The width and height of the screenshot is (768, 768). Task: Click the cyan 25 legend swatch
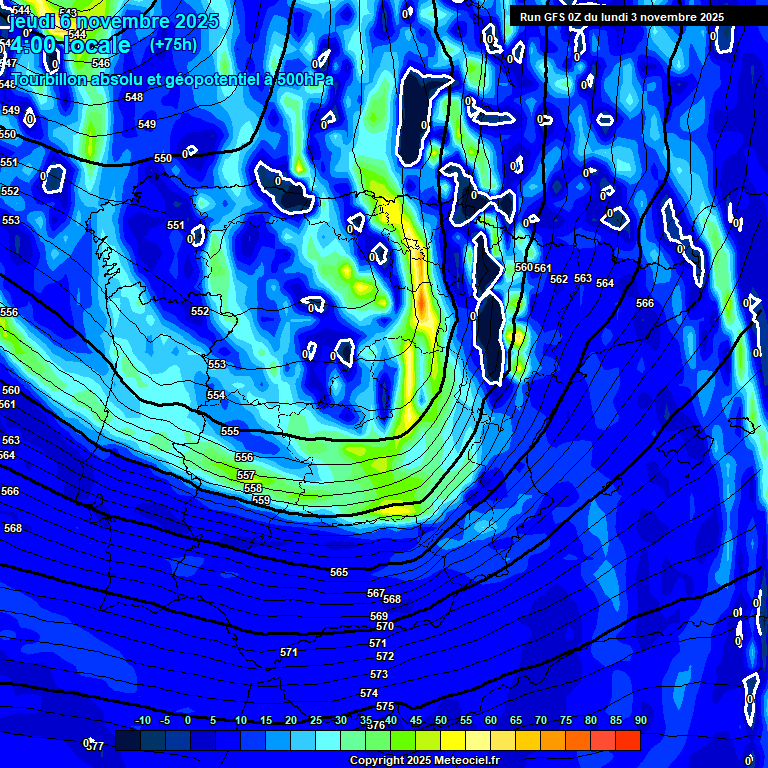(303, 741)
